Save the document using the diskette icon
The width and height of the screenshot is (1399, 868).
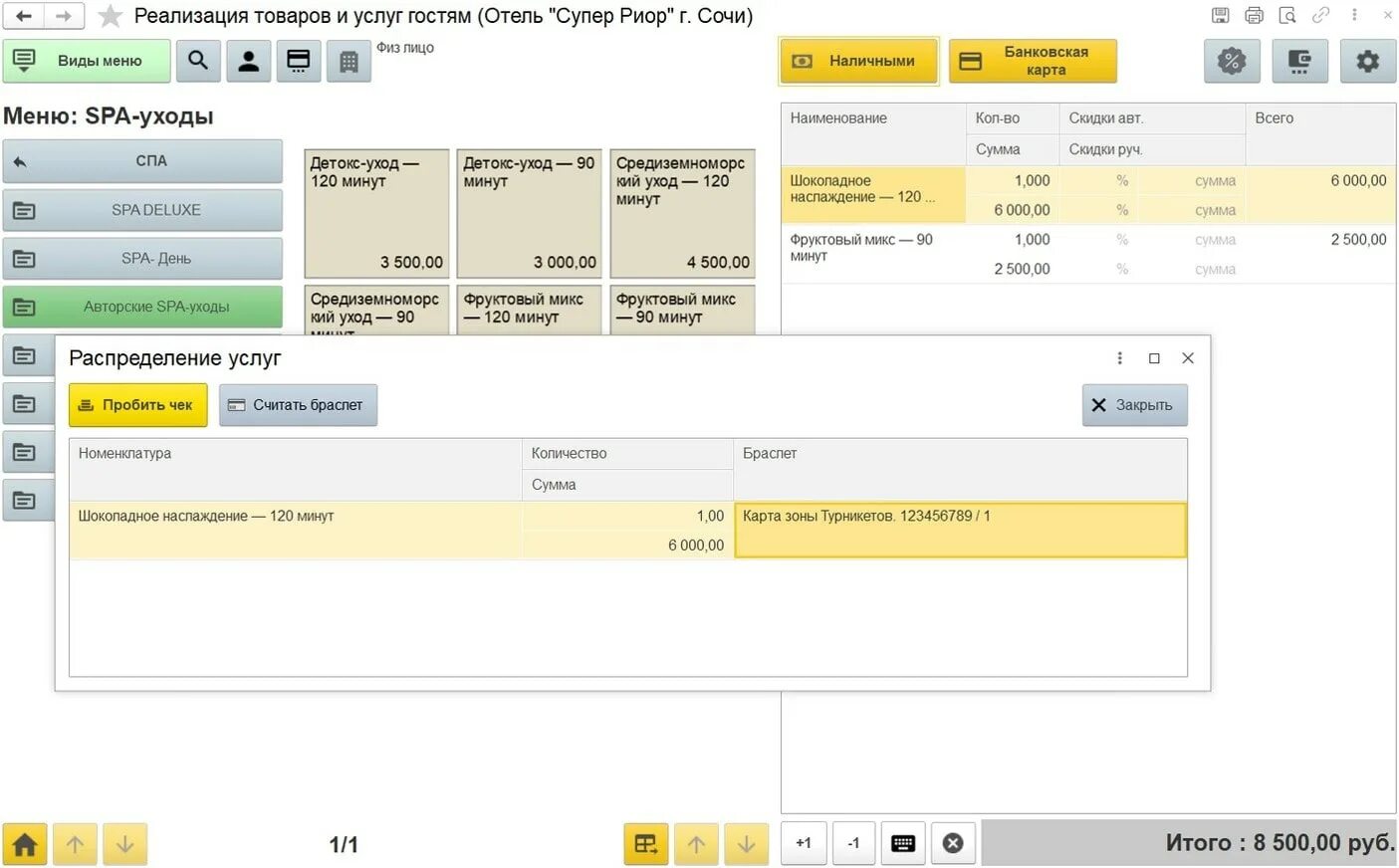coord(1220,15)
